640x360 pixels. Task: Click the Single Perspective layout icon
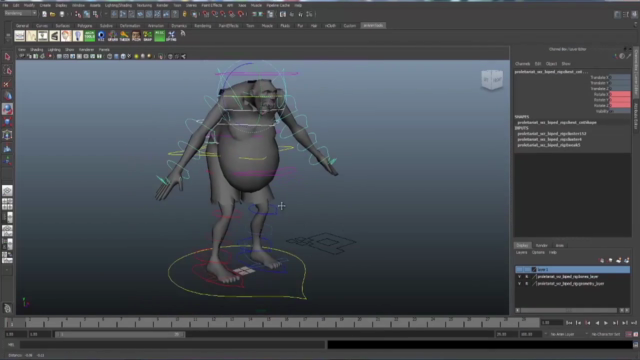7,191
